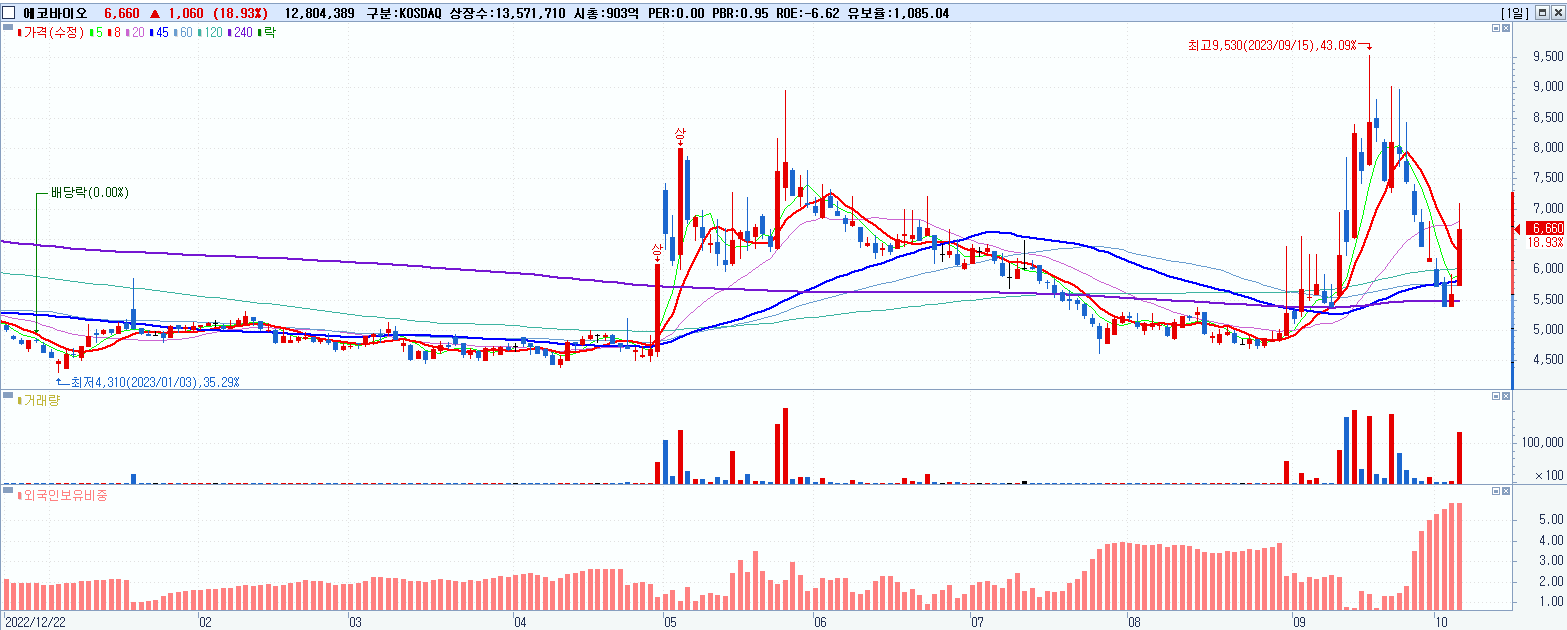Click the 100,000 volume axis label
Image resolution: width=1567 pixels, height=630 pixels.
click(1542, 442)
